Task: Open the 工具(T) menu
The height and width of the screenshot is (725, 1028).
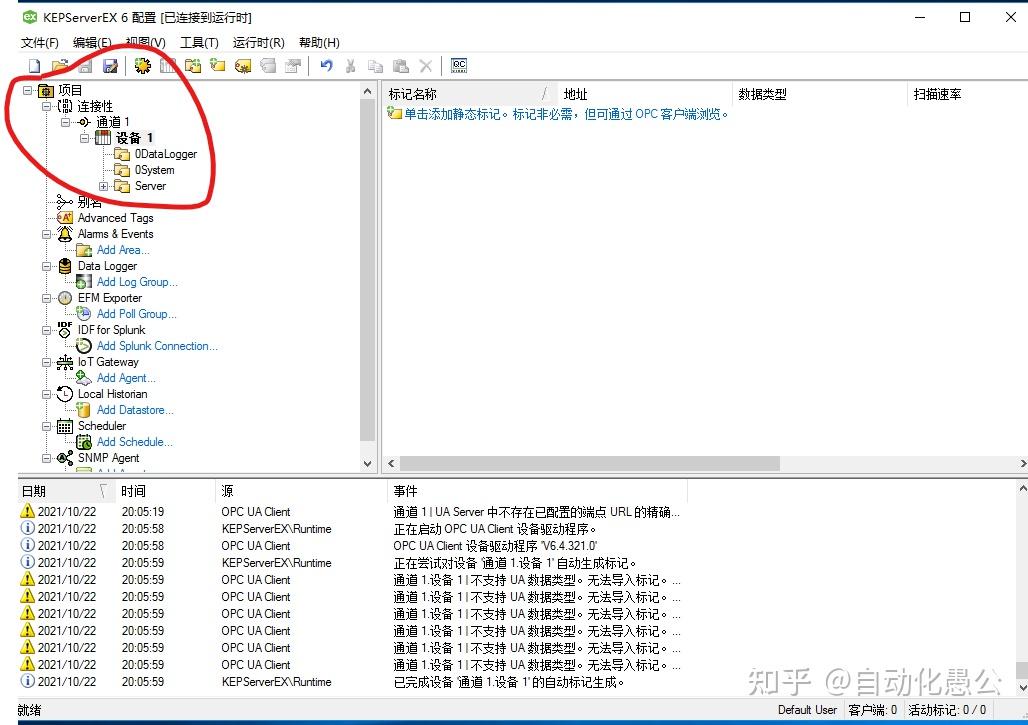Action: coord(198,42)
